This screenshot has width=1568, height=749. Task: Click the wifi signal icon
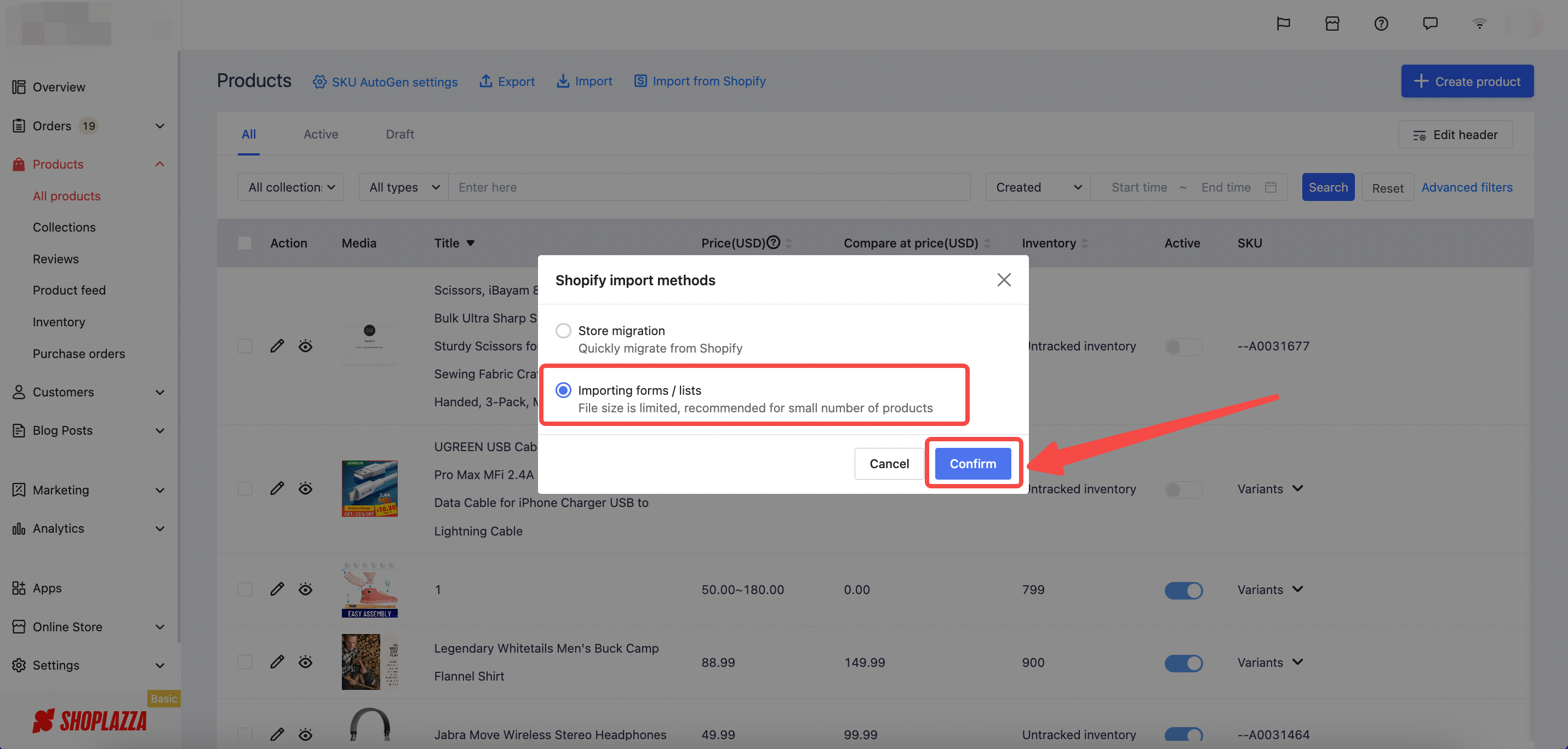click(1479, 24)
